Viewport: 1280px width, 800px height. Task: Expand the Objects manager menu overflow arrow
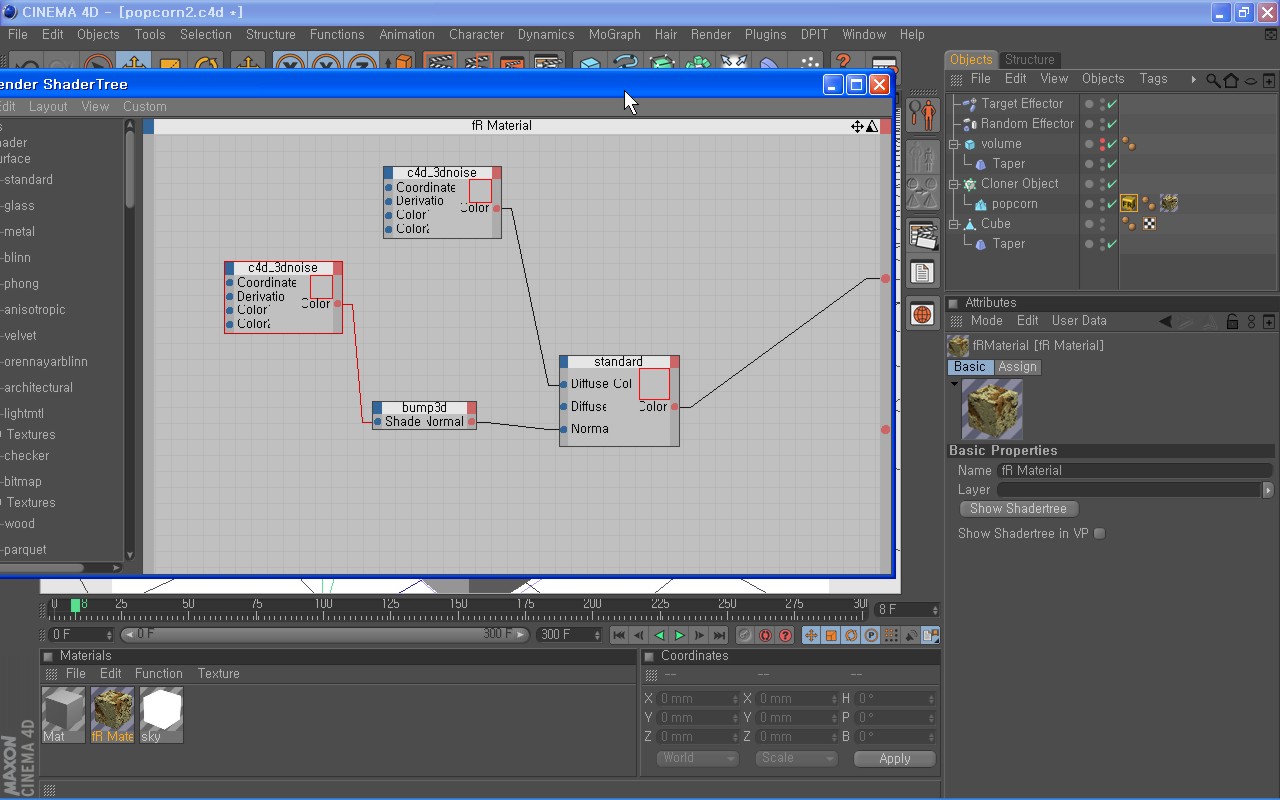[1193, 79]
